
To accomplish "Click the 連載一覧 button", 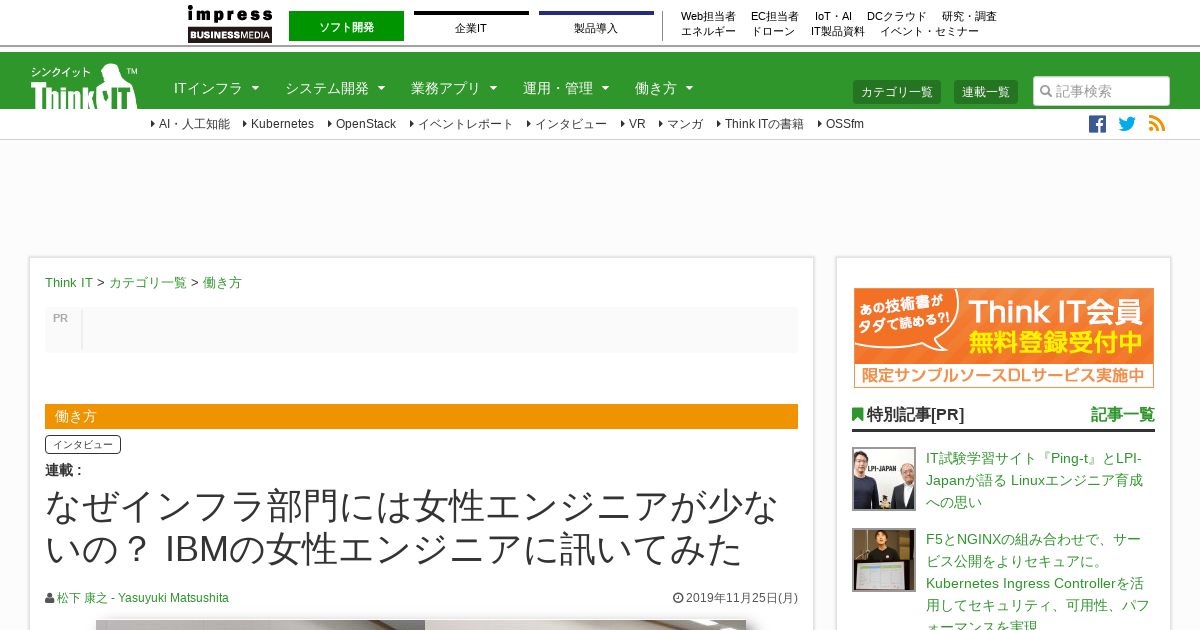I will pyautogui.click(x=986, y=92).
